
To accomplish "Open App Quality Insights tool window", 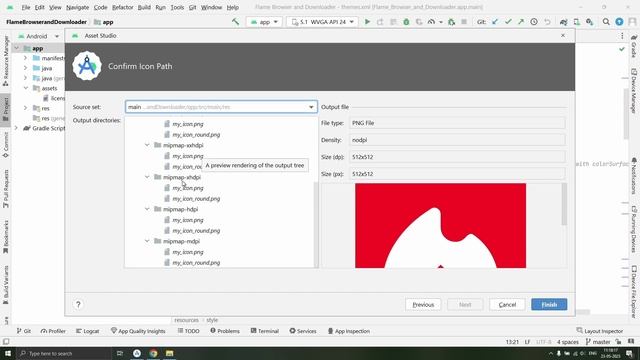I will [138, 331].
